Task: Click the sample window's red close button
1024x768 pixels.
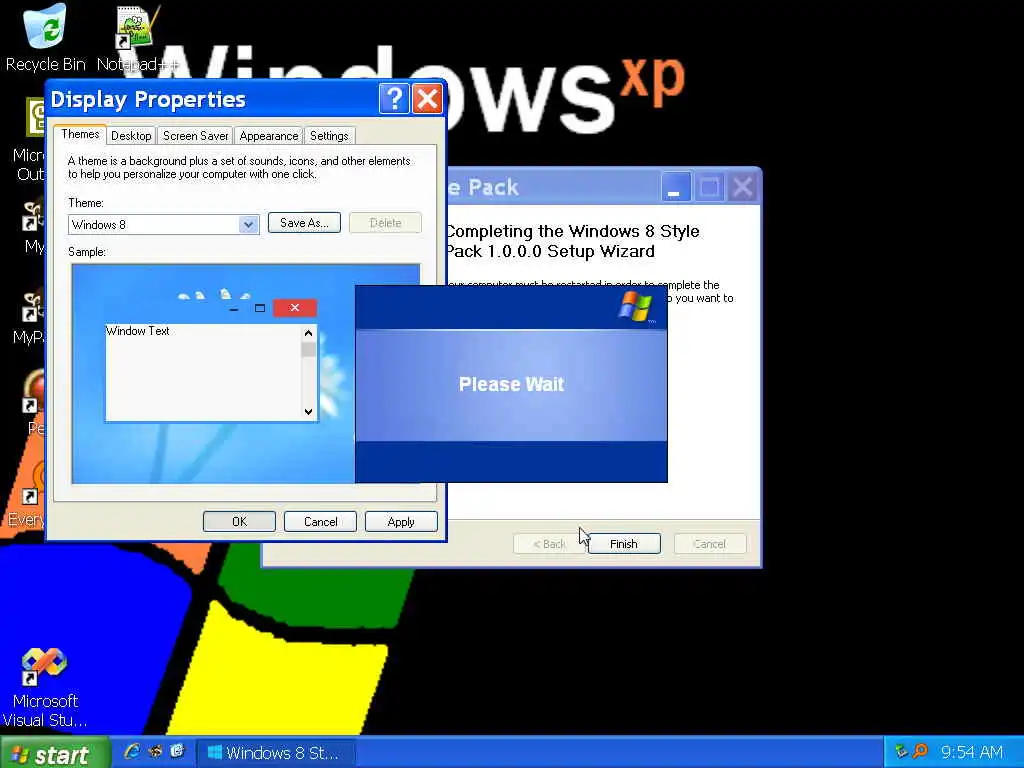Action: 295,308
